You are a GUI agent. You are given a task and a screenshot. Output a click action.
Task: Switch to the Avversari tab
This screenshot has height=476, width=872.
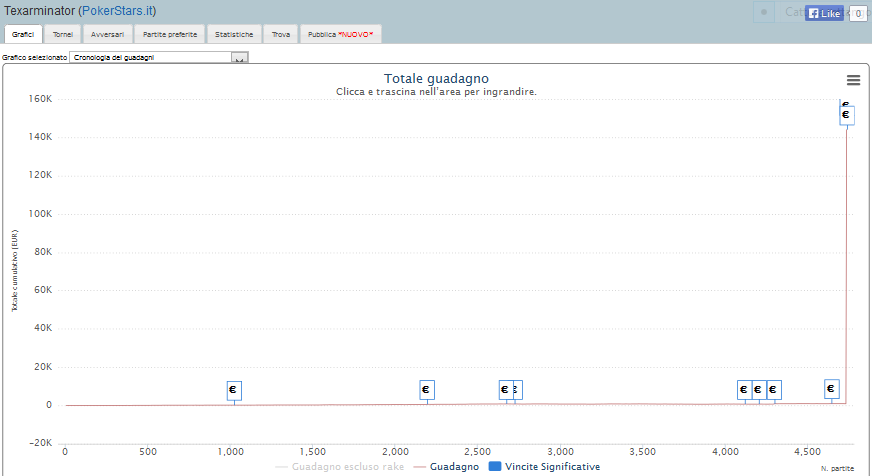coord(107,34)
